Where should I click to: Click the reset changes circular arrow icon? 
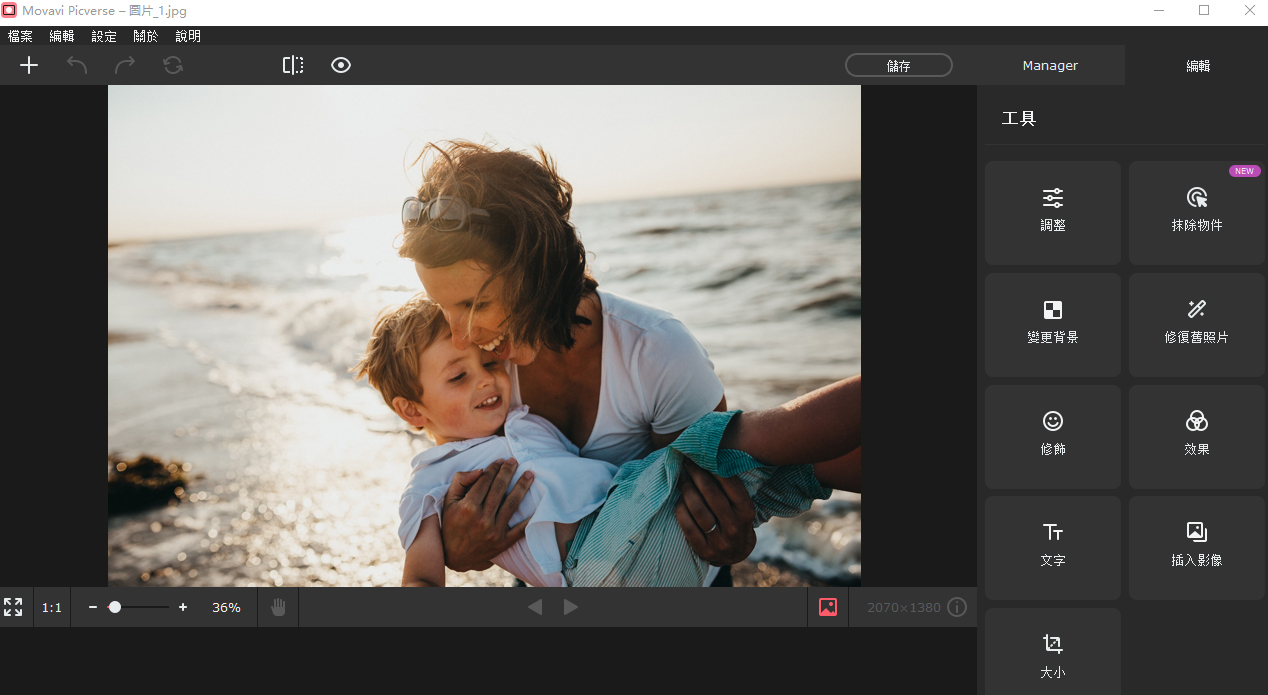(x=173, y=65)
